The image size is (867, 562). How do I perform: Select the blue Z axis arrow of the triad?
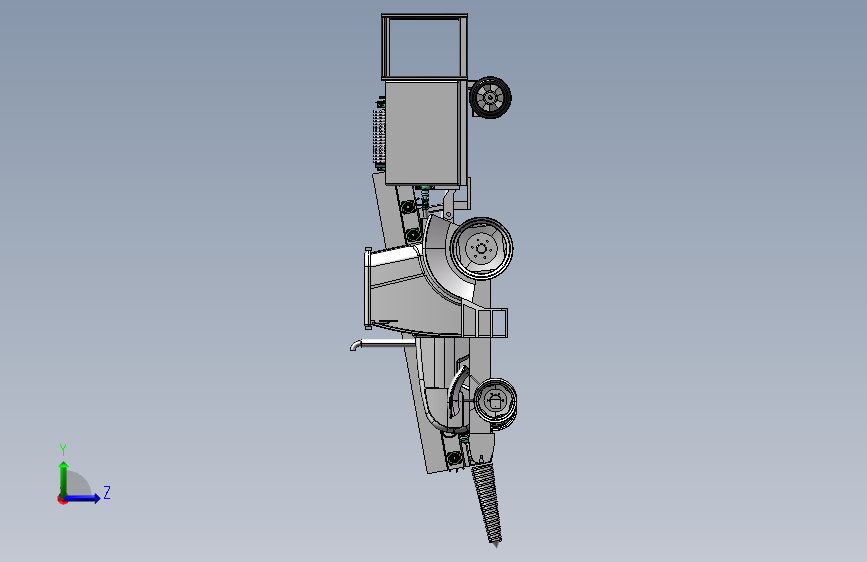pos(82,498)
